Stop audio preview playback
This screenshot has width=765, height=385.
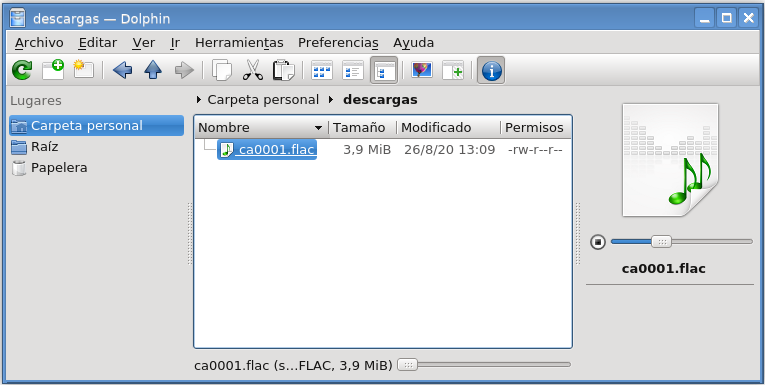click(x=598, y=242)
